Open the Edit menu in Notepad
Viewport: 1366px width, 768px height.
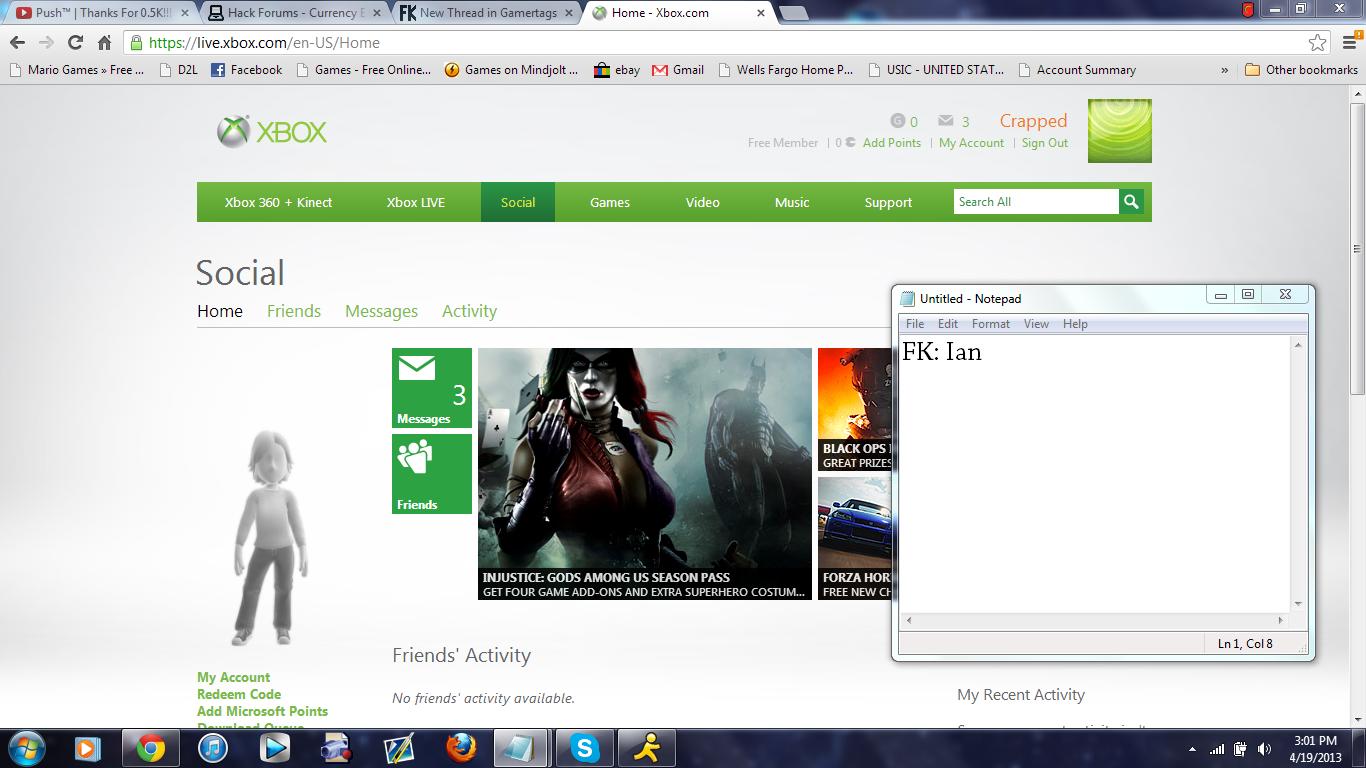[948, 324]
